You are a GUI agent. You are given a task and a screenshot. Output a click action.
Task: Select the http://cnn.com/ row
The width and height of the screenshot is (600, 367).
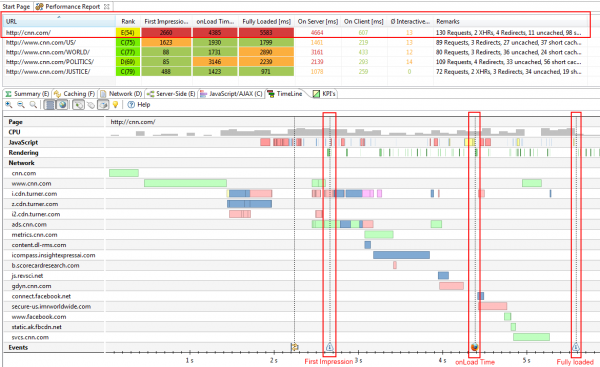(x=295, y=33)
